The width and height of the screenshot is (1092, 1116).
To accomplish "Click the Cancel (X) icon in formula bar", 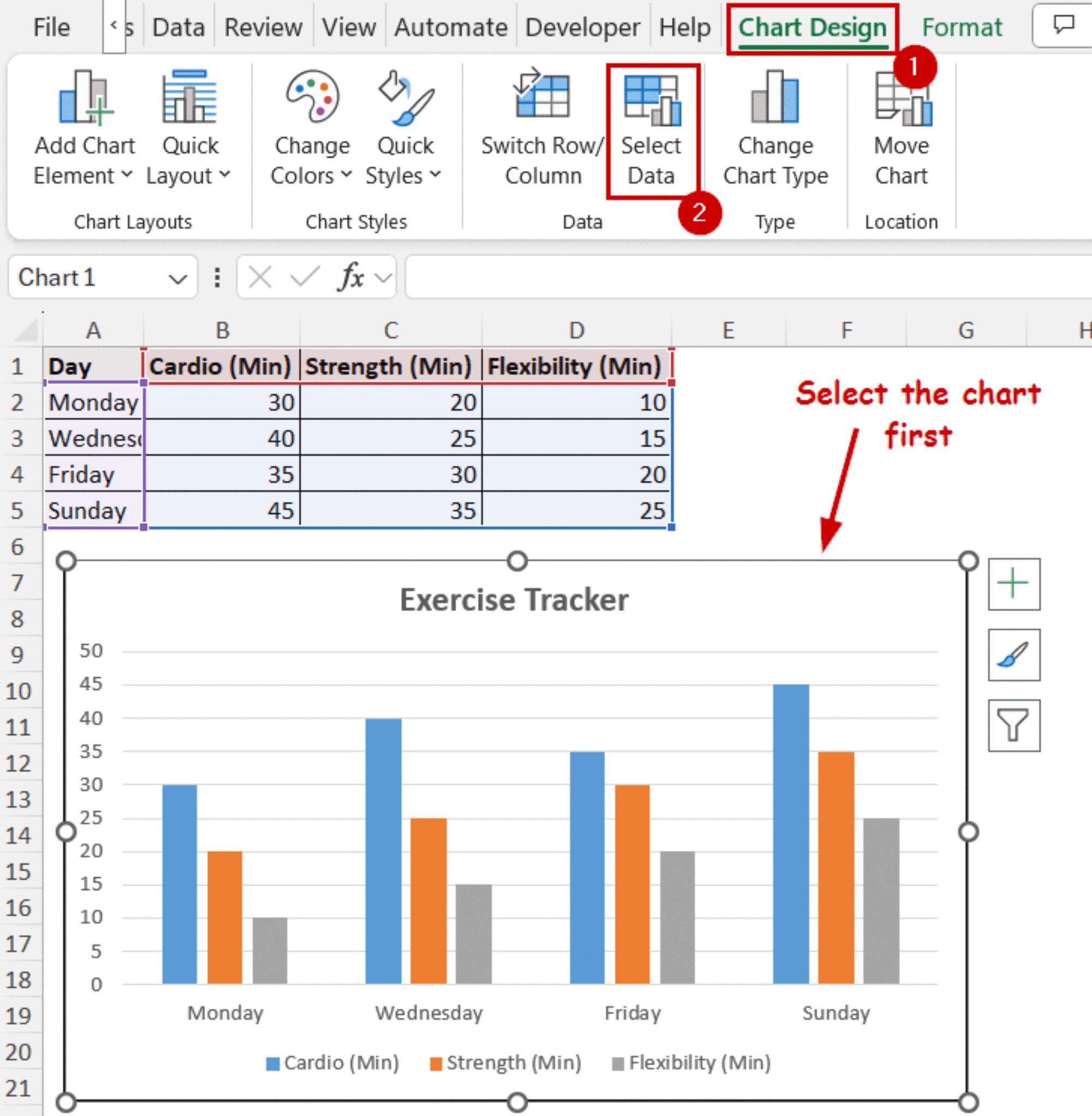I will point(259,277).
